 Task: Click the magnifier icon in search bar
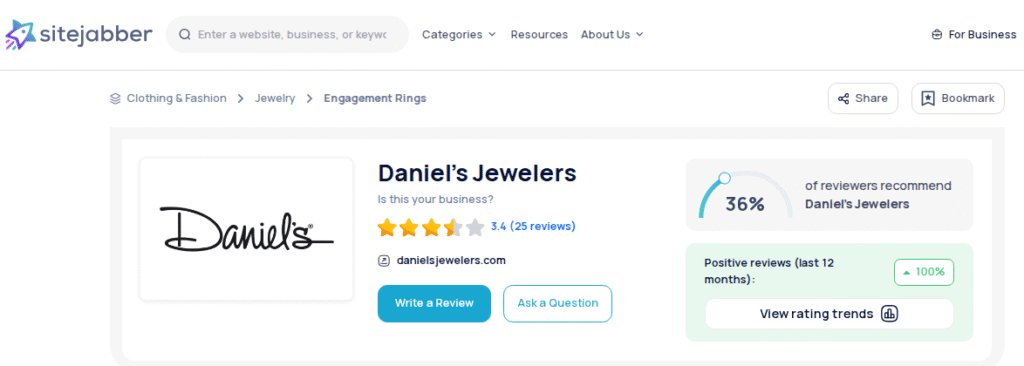click(x=185, y=35)
